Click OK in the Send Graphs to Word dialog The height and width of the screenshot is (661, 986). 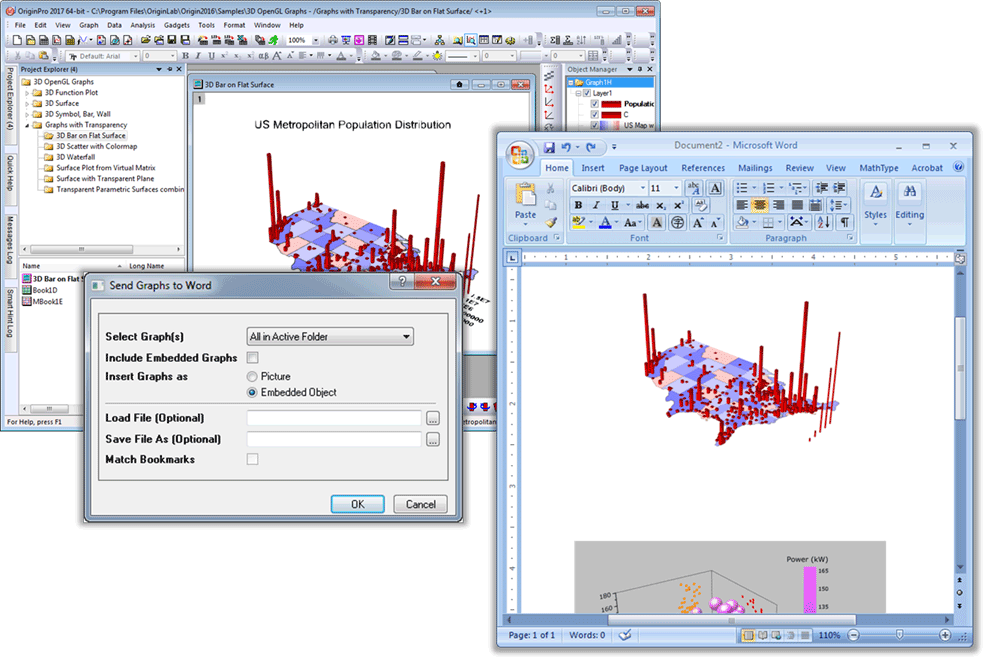pos(357,504)
